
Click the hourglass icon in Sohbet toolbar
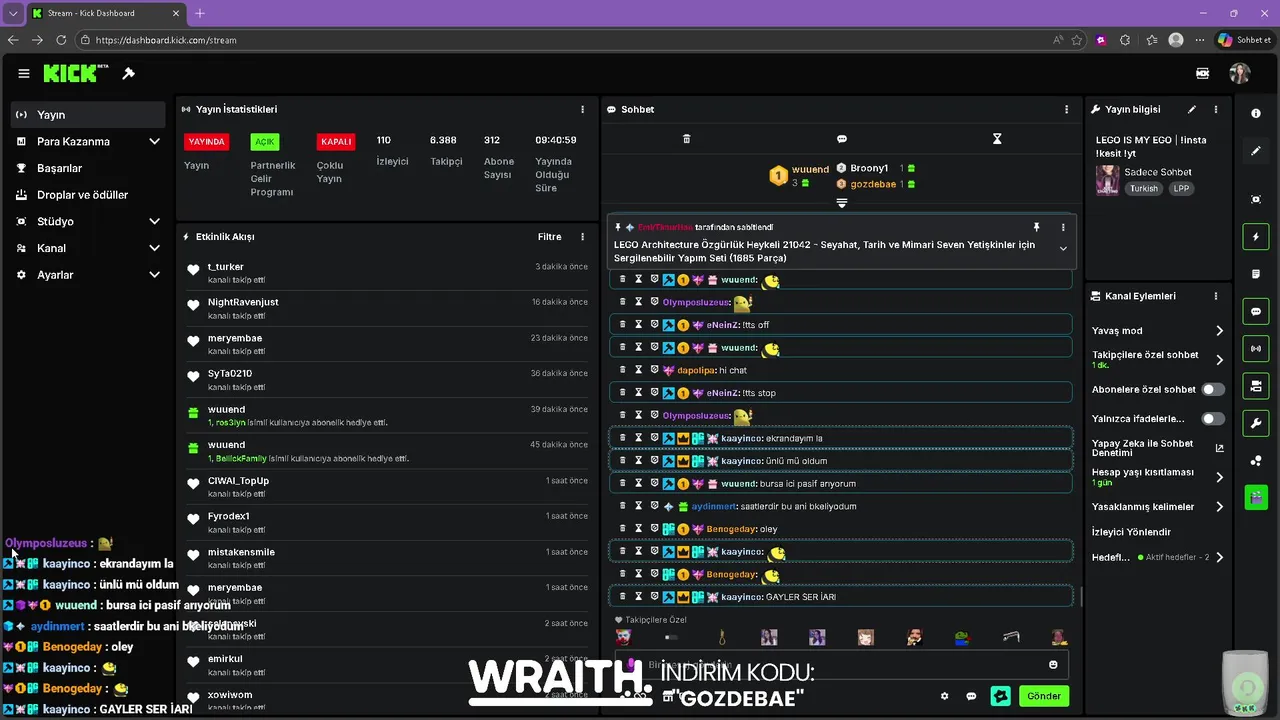click(x=997, y=139)
